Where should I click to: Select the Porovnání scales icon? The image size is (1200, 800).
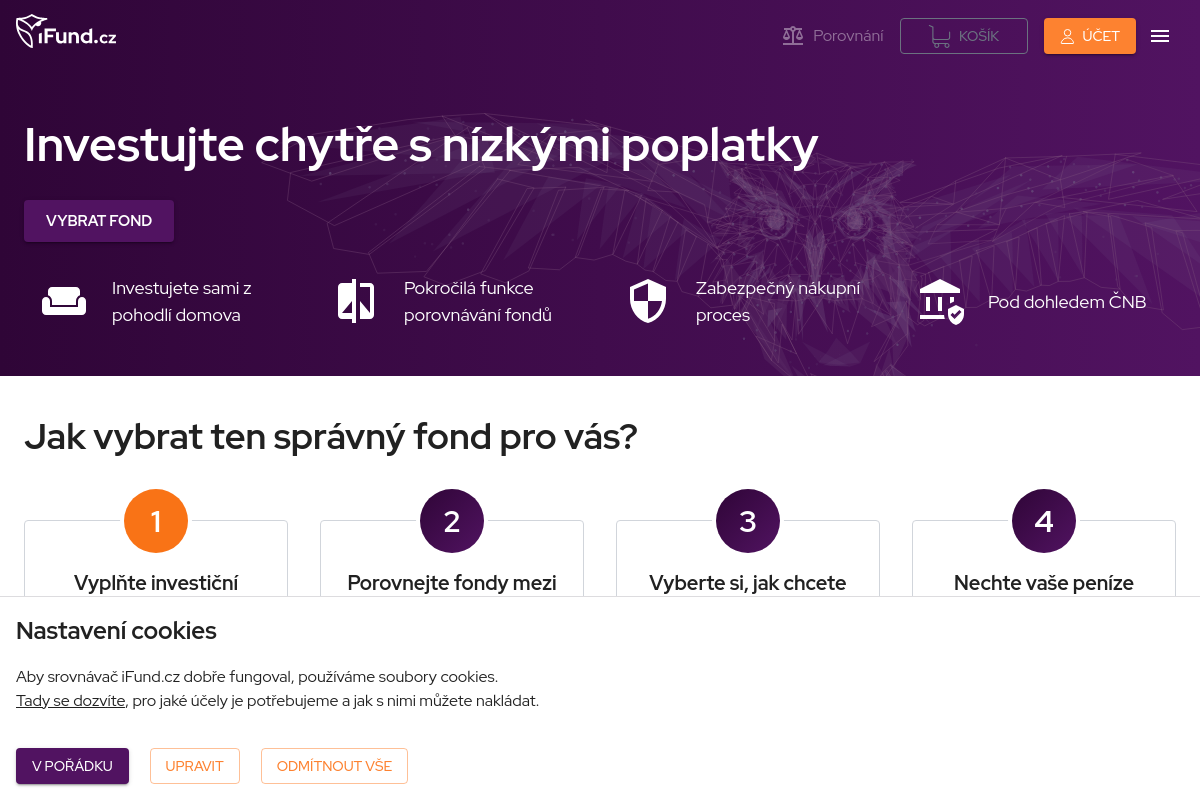click(x=792, y=35)
